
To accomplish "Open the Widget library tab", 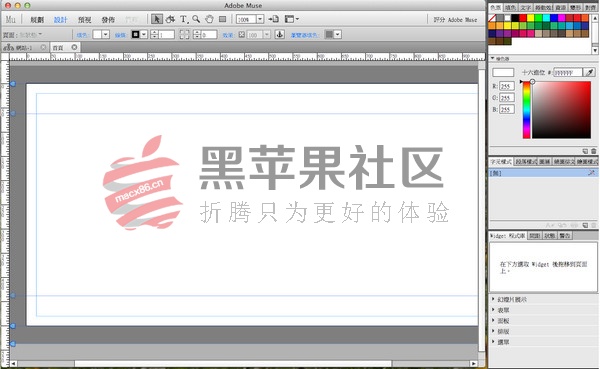I will (x=507, y=236).
